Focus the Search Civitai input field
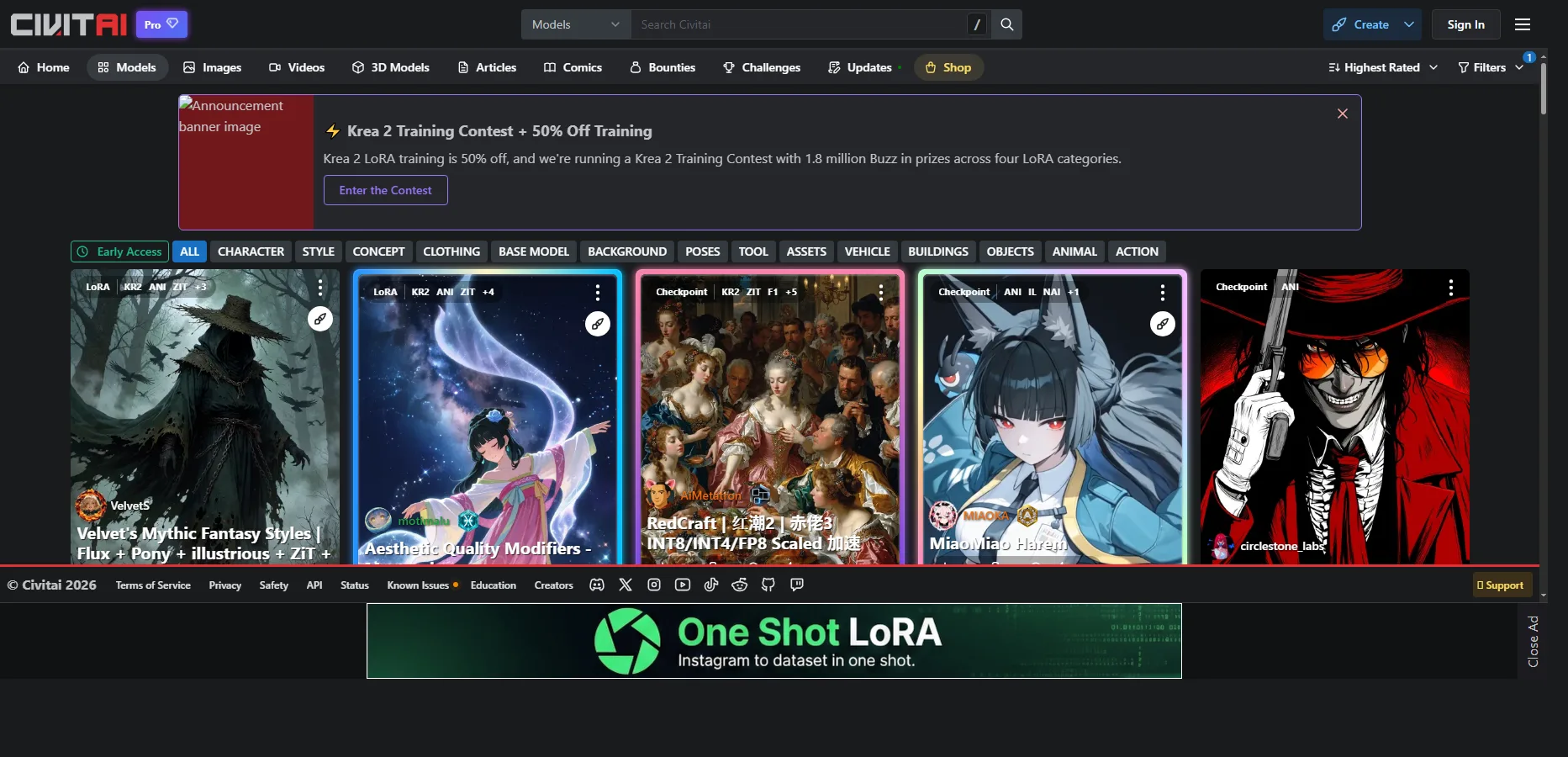 pos(799,24)
